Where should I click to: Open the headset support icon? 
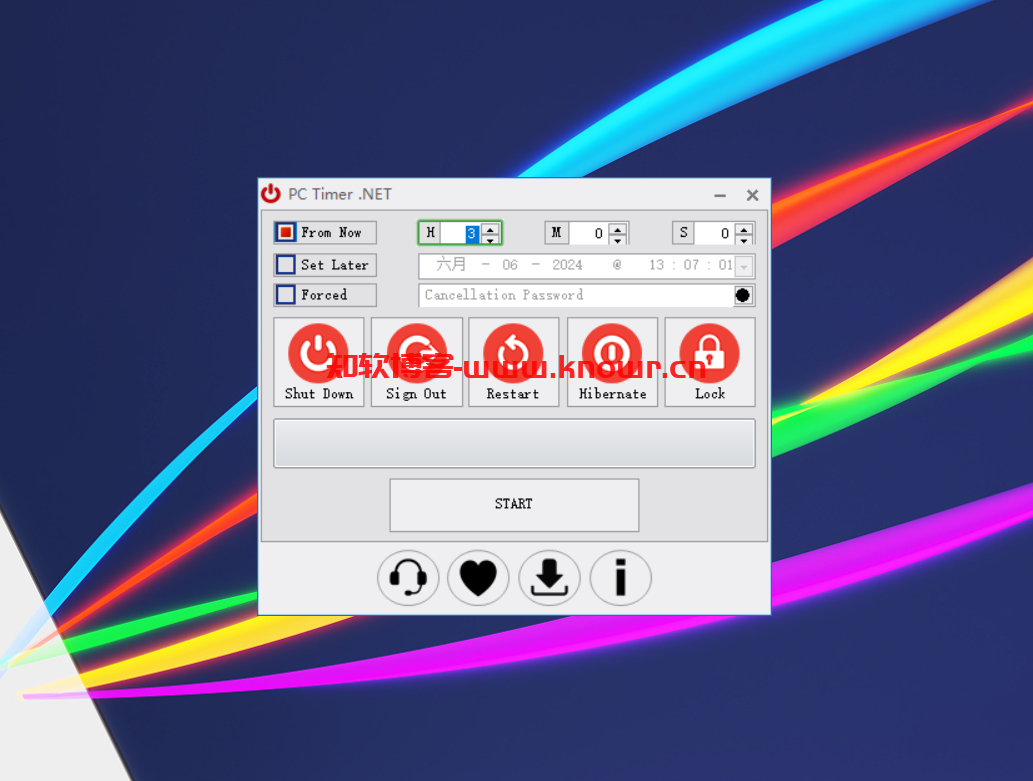pos(408,578)
